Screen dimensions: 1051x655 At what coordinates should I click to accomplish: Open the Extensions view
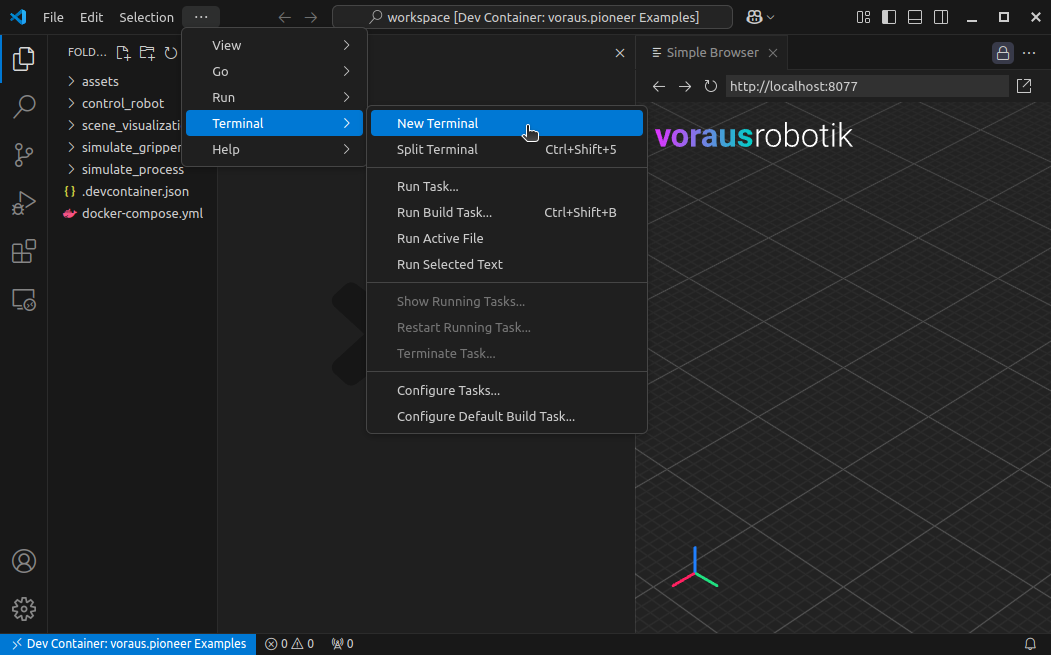[23, 251]
